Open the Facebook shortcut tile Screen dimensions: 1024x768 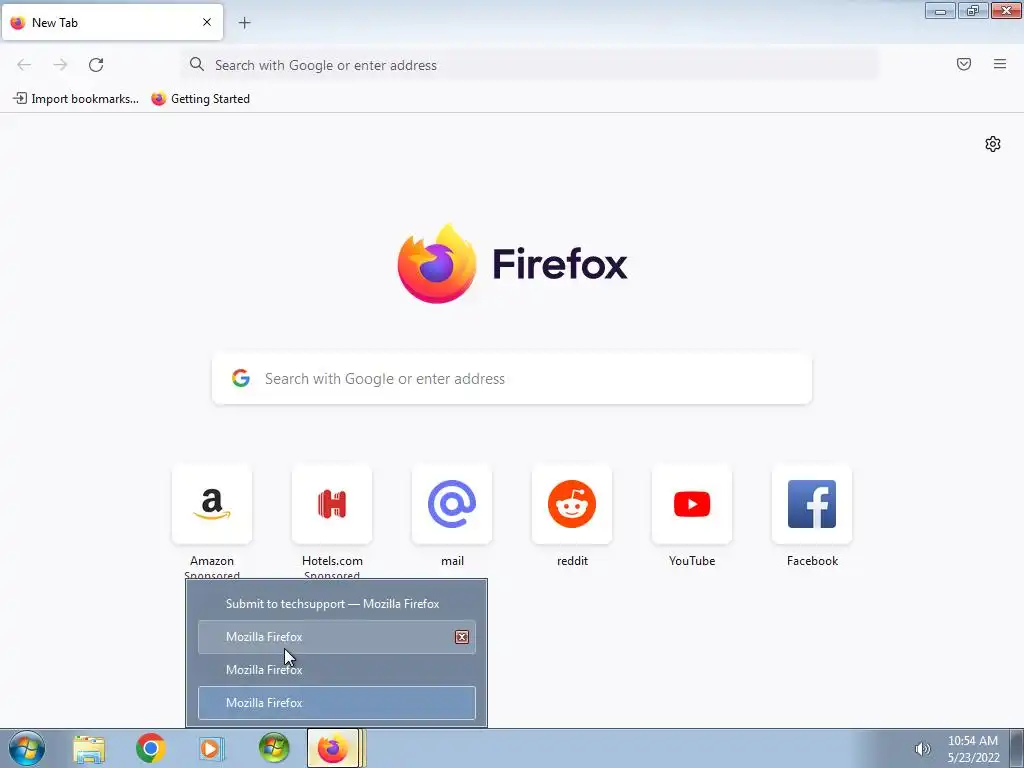click(x=812, y=504)
